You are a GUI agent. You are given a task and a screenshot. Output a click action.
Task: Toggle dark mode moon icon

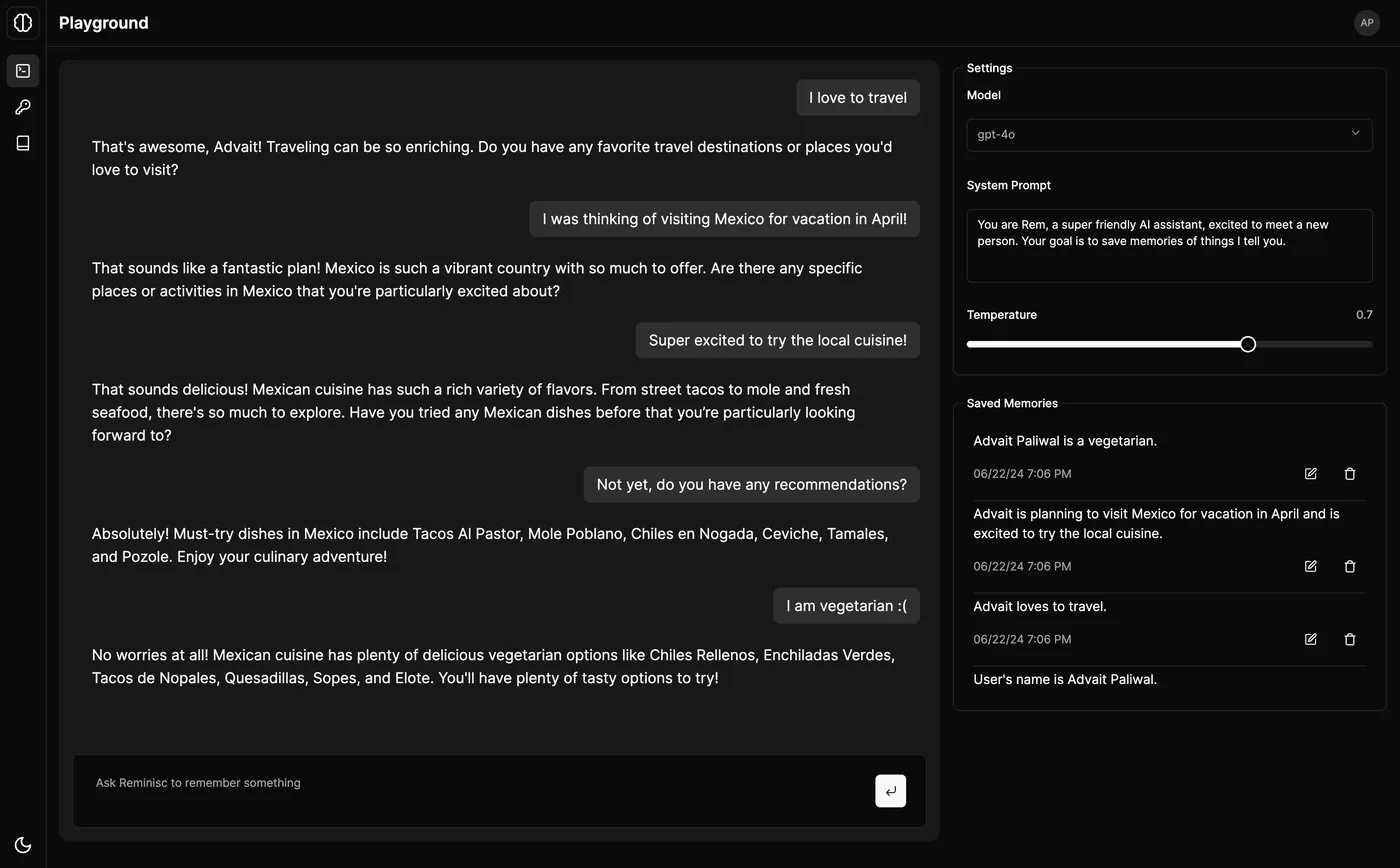click(23, 845)
